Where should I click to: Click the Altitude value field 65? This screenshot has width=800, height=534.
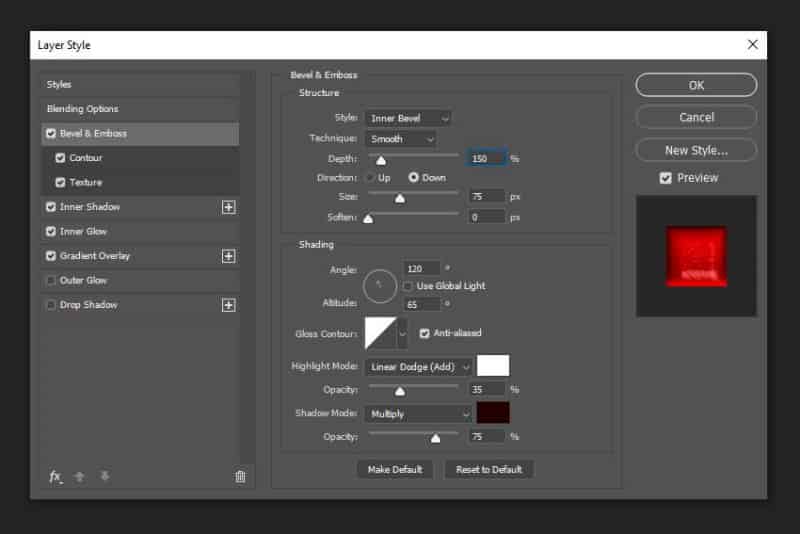coord(421,304)
